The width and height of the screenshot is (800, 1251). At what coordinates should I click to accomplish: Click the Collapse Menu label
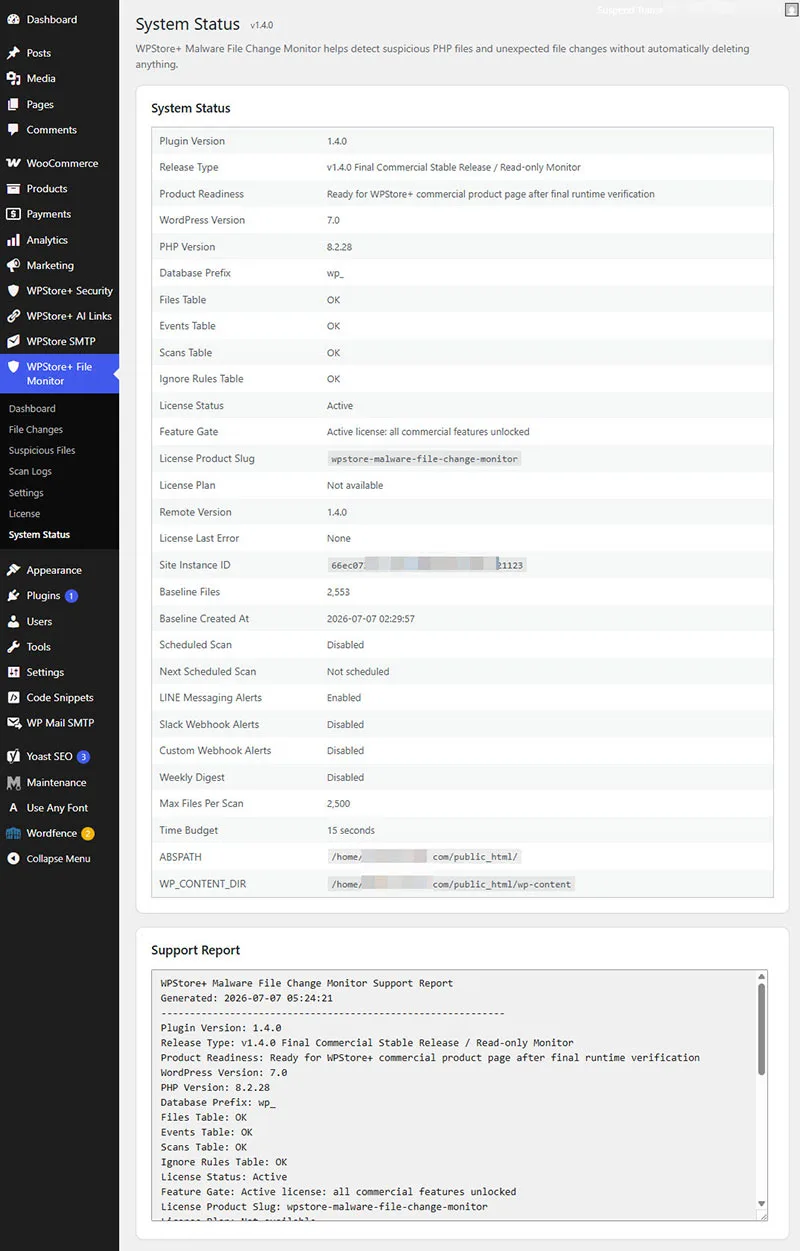[x=58, y=858]
